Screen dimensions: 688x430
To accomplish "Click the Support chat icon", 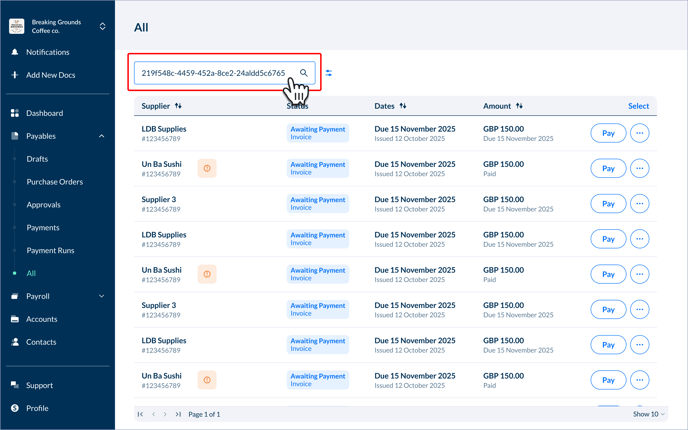I will [14, 385].
